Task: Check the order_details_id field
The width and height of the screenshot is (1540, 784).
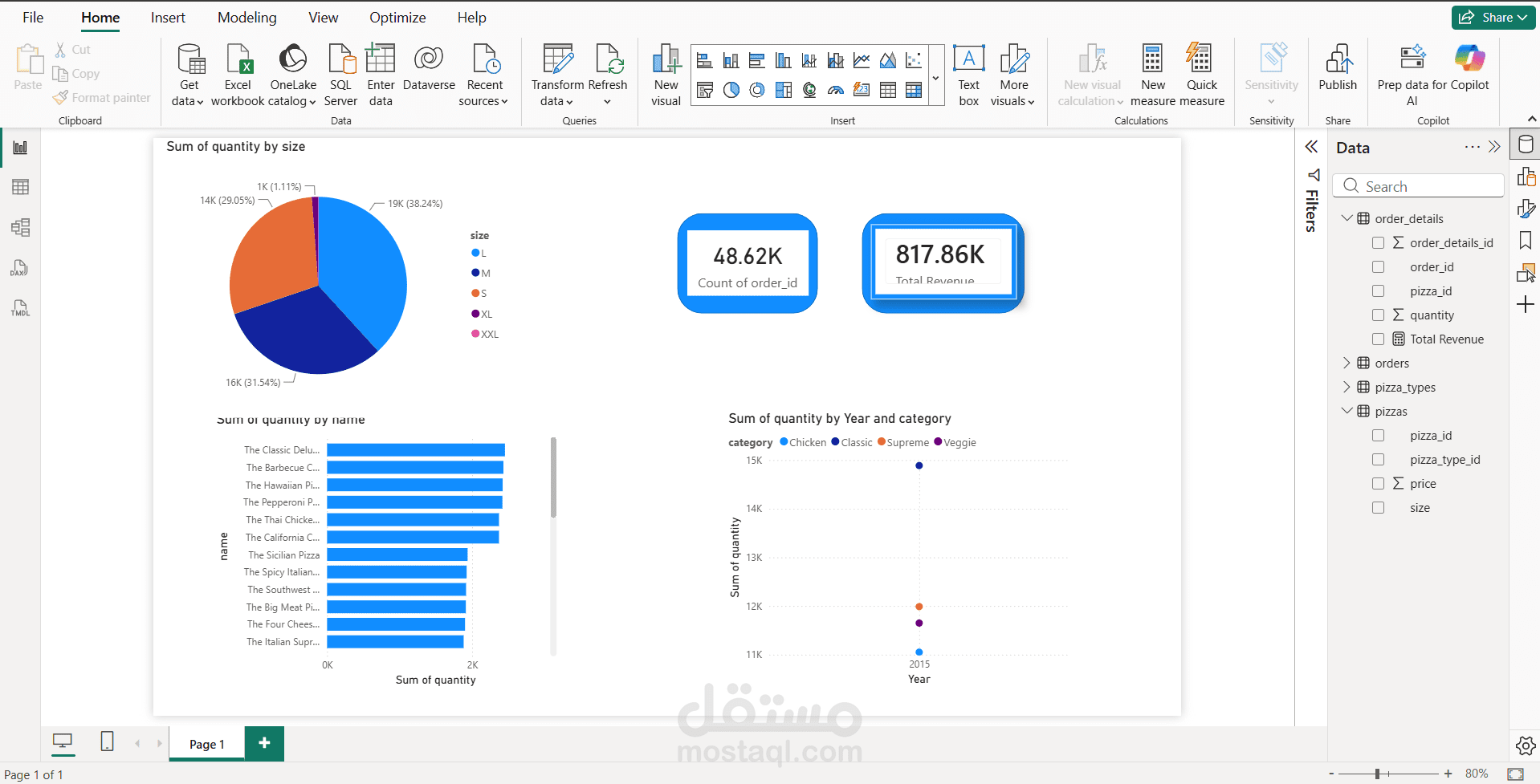Action: coord(1378,243)
